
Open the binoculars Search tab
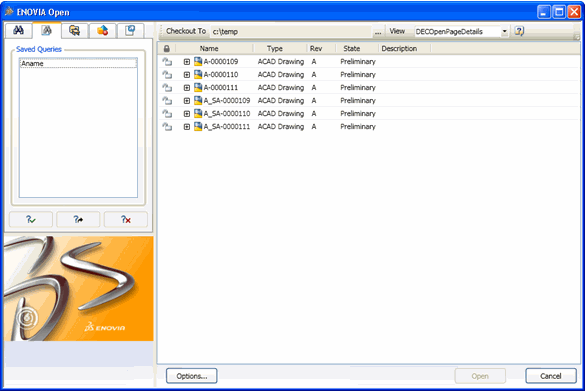coord(18,30)
